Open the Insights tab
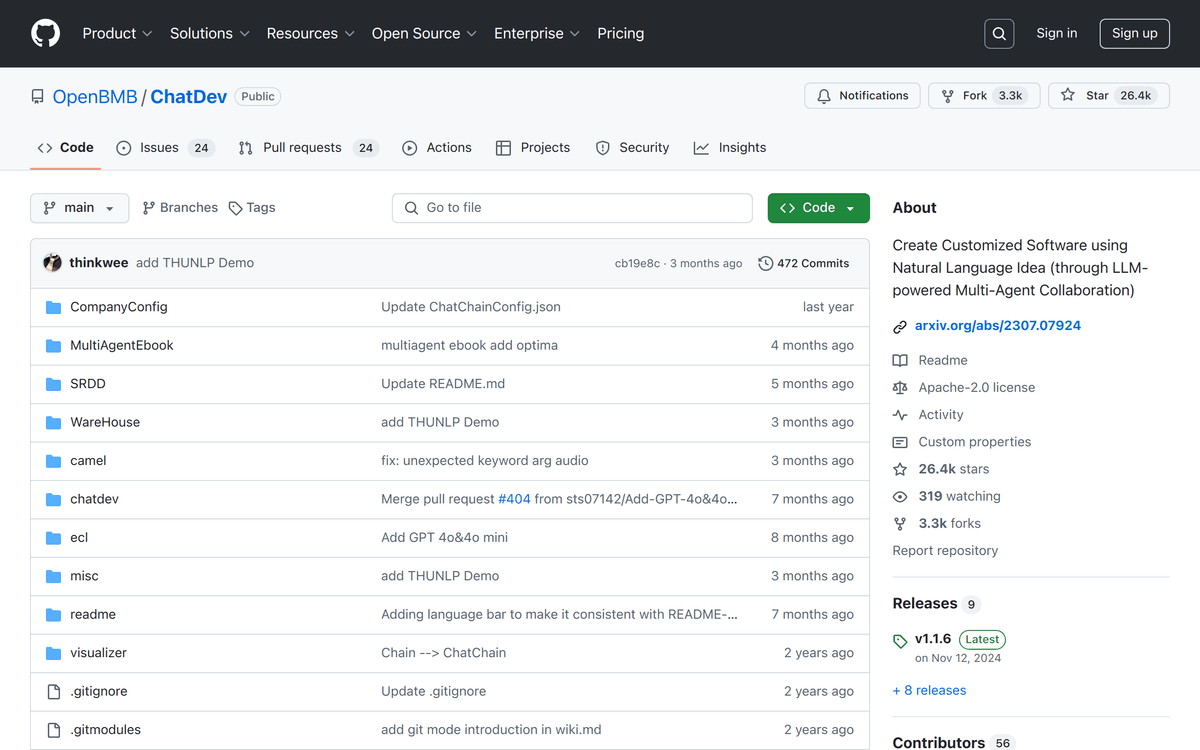1200x750 pixels. click(x=730, y=148)
